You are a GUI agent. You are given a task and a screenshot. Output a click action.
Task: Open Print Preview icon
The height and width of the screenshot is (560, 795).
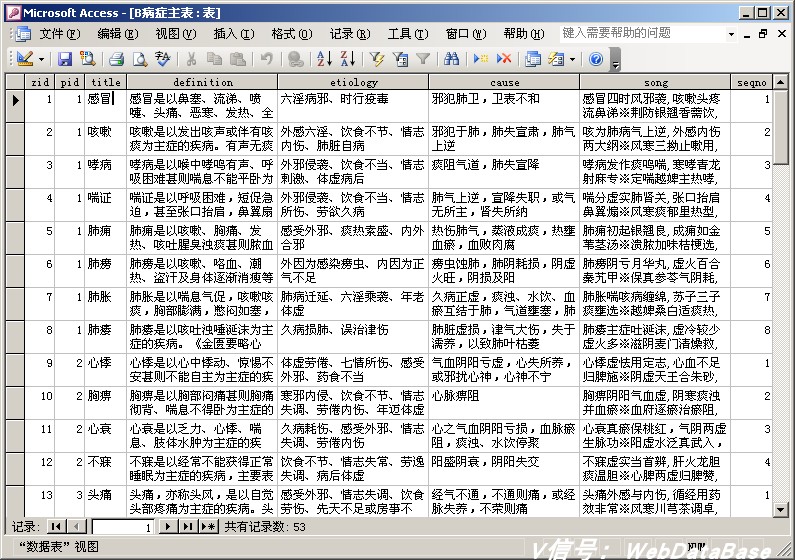pos(139,59)
